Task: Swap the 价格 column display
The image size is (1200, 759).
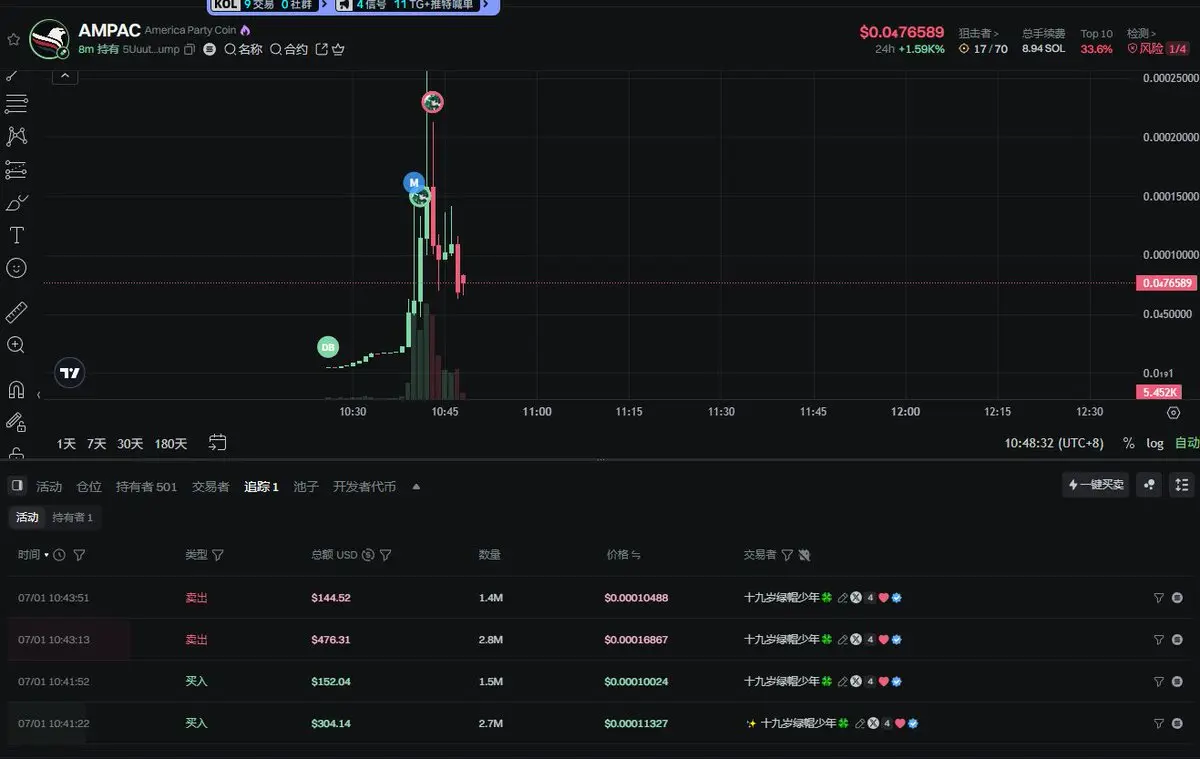Action: pos(636,555)
